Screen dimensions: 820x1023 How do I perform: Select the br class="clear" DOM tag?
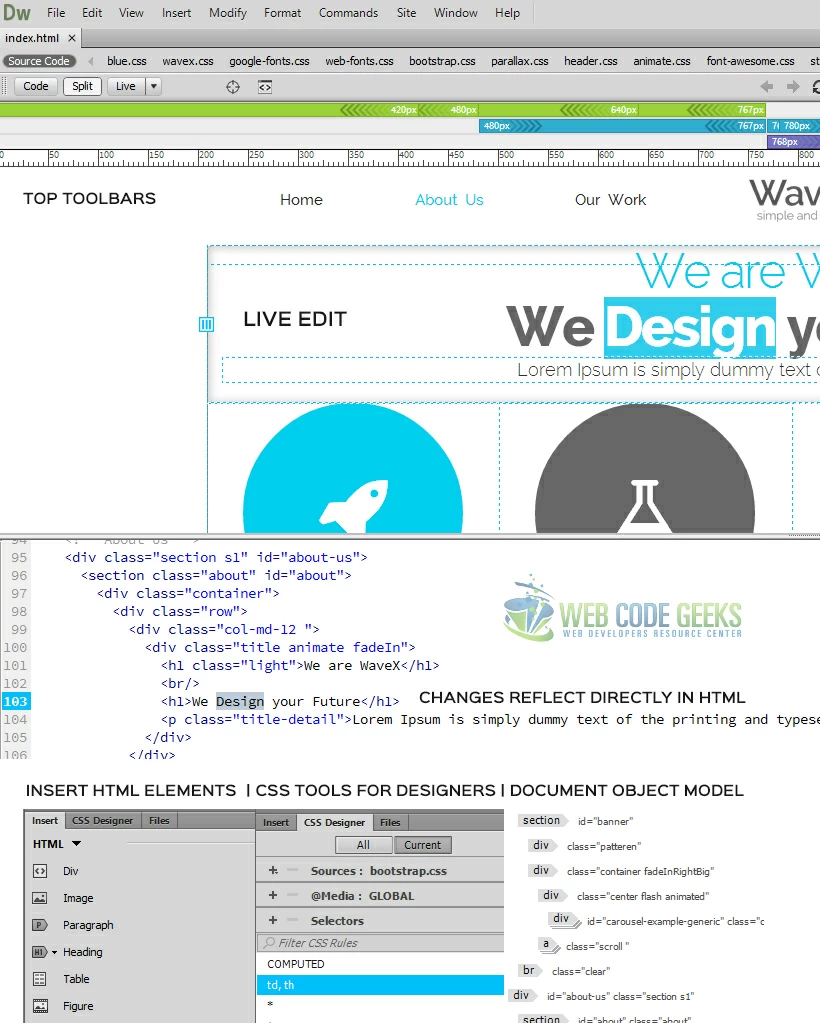[x=530, y=971]
